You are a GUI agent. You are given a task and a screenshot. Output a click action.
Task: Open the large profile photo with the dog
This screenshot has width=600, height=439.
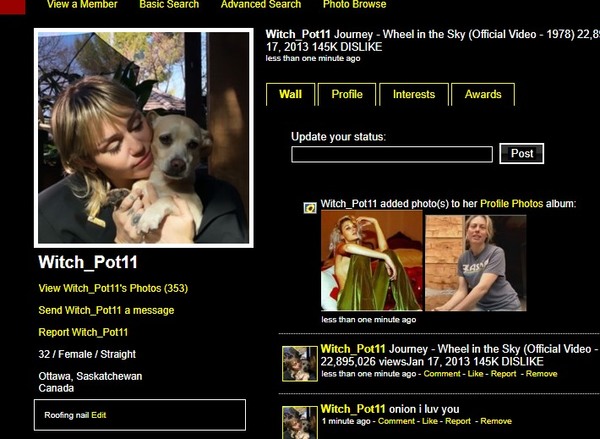click(x=143, y=137)
